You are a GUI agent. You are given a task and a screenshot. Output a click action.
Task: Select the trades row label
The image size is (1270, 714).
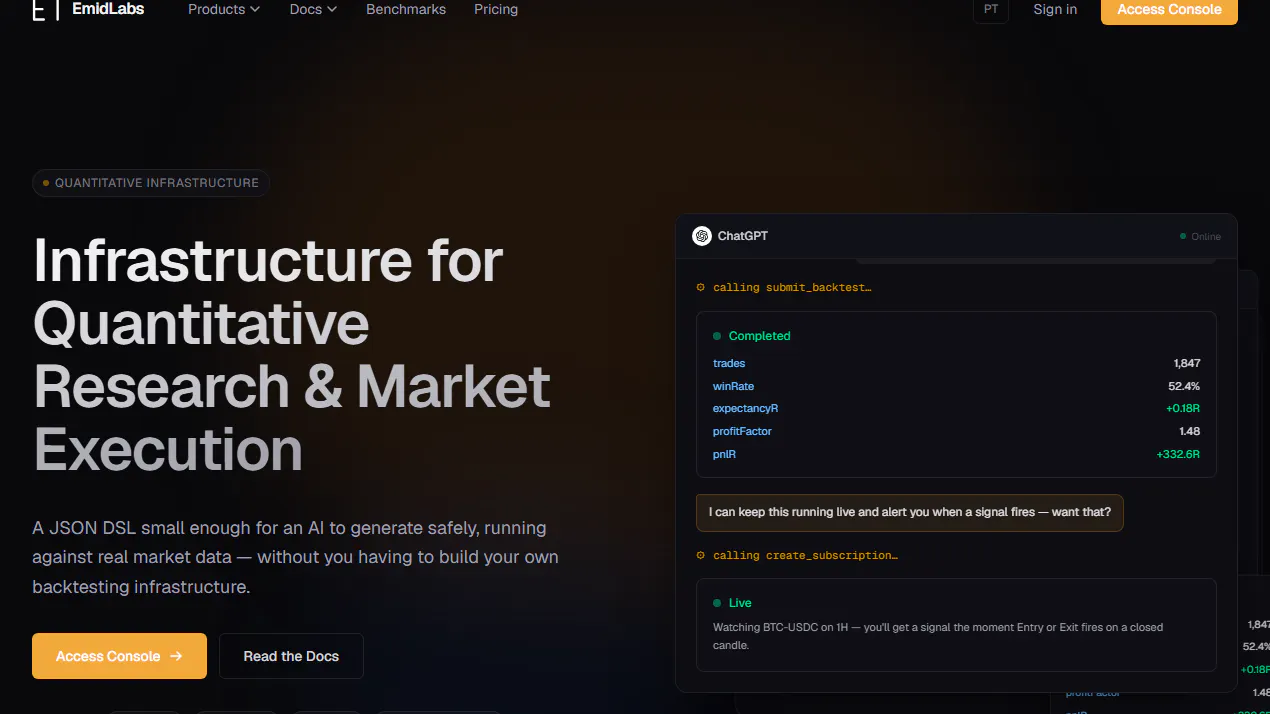729,363
